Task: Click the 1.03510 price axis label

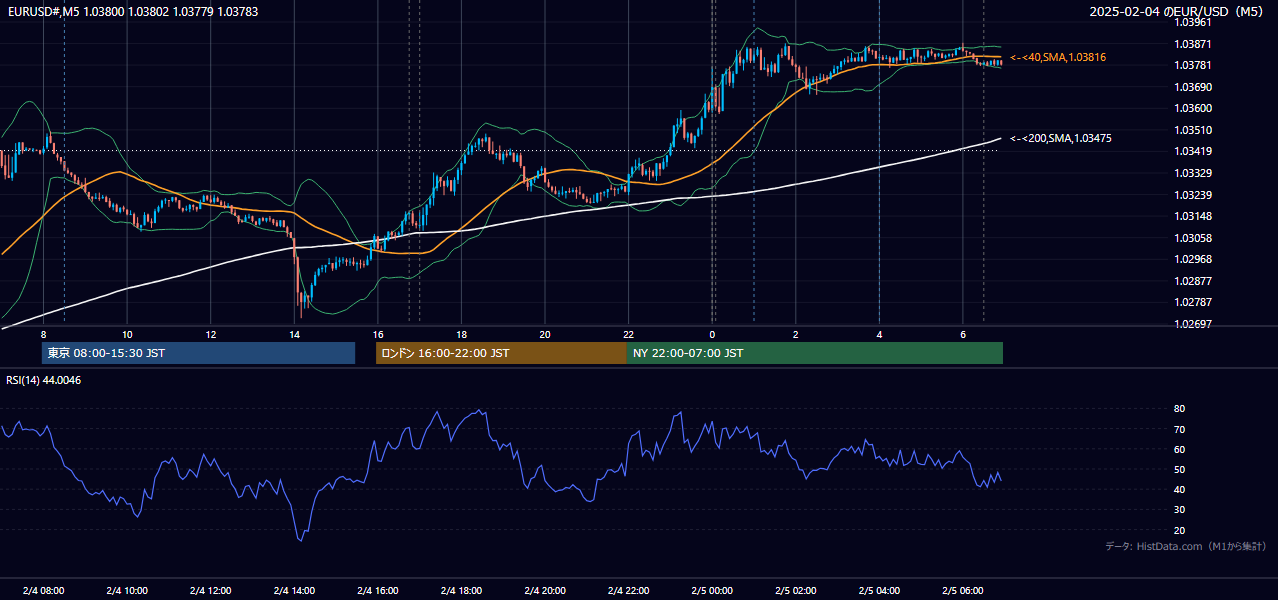Action: [1192, 130]
